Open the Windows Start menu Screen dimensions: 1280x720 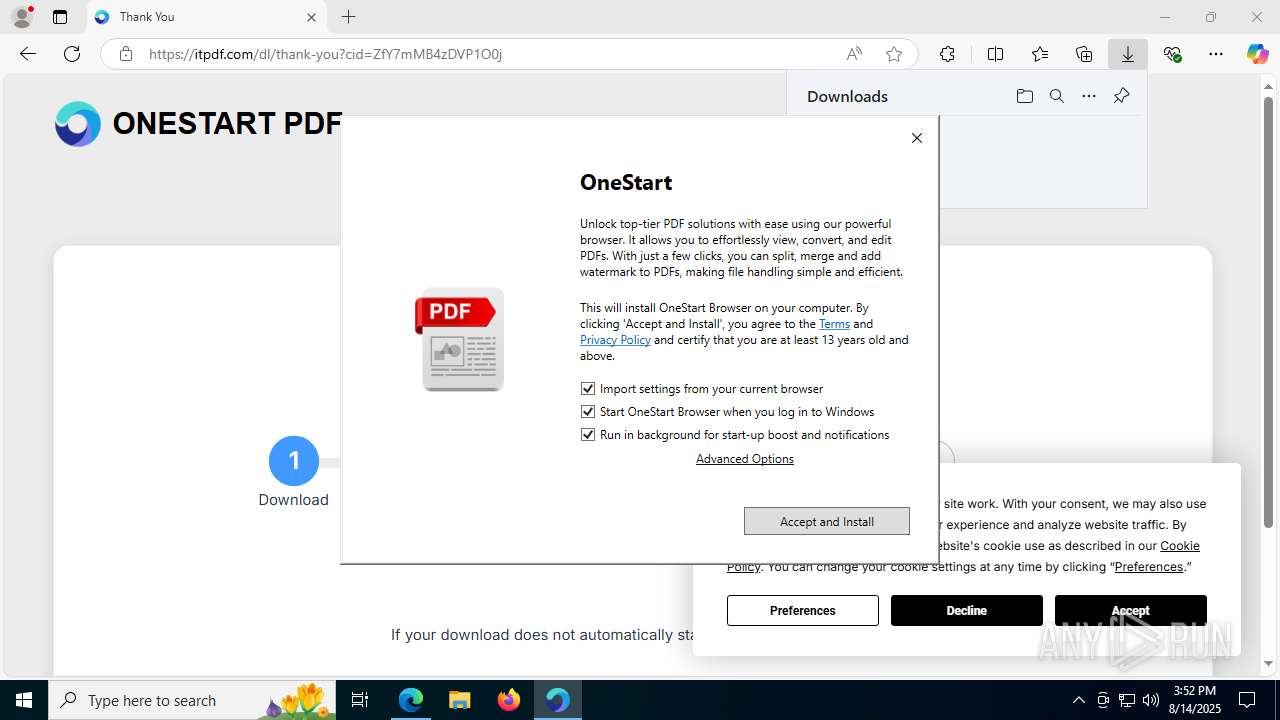coord(24,700)
